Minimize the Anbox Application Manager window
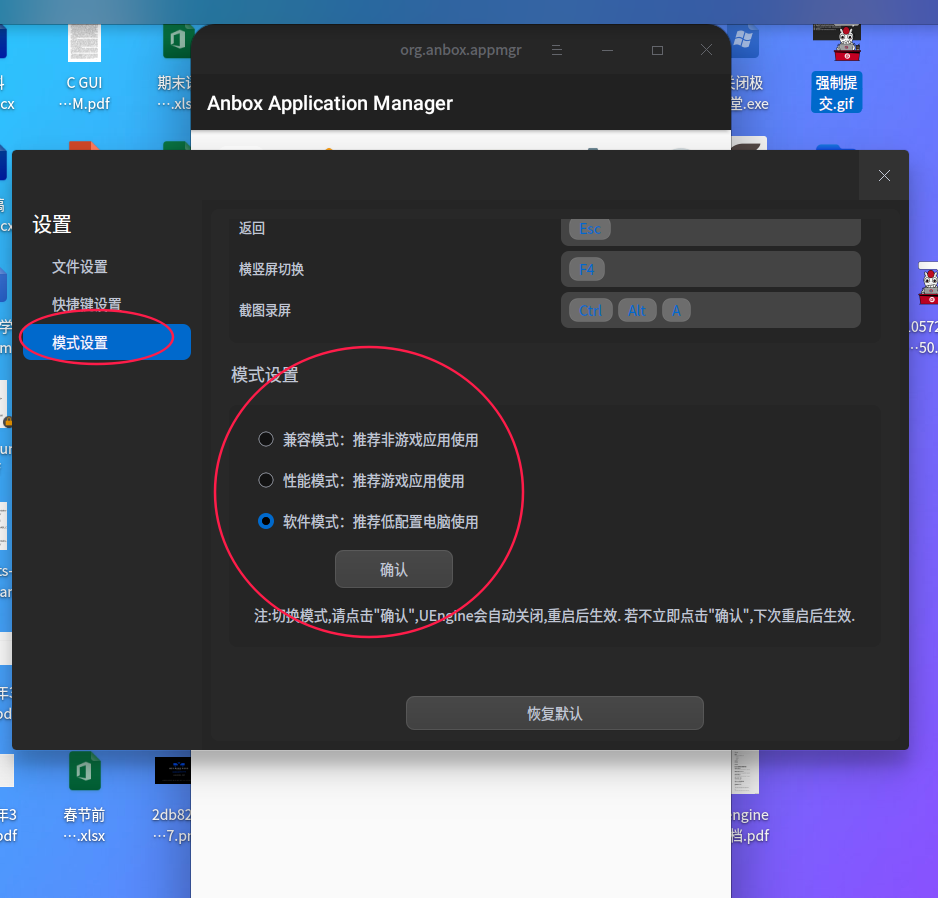 coord(607,50)
